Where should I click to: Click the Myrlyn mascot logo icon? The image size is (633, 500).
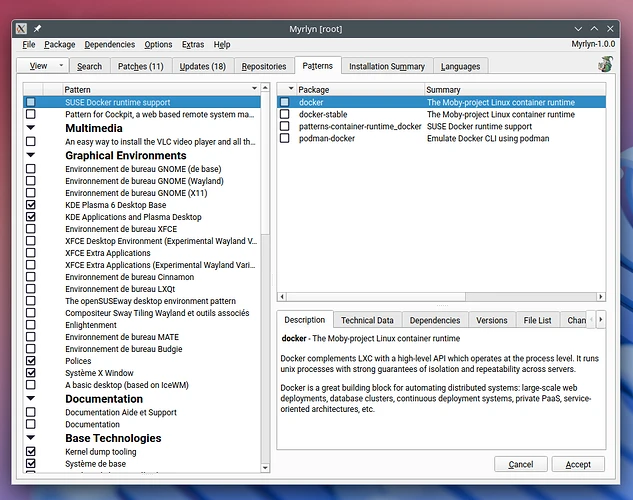tap(605, 66)
